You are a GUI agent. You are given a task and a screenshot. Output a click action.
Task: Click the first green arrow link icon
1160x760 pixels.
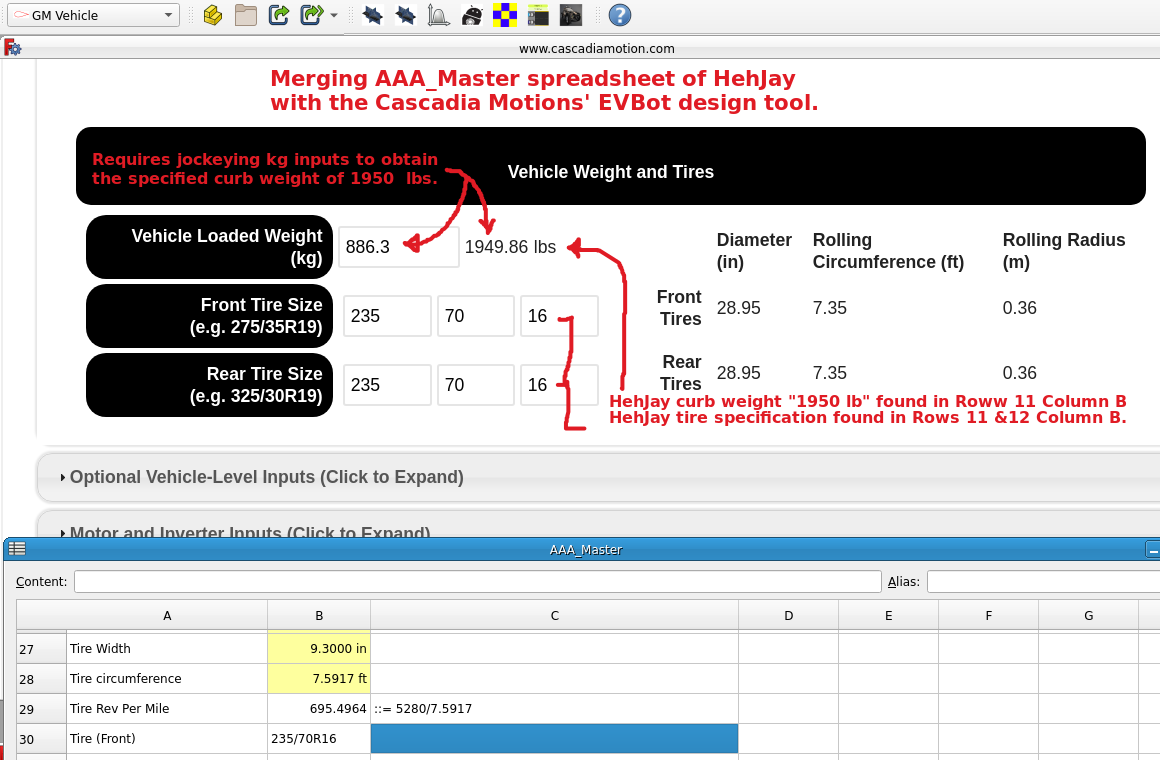(x=279, y=15)
